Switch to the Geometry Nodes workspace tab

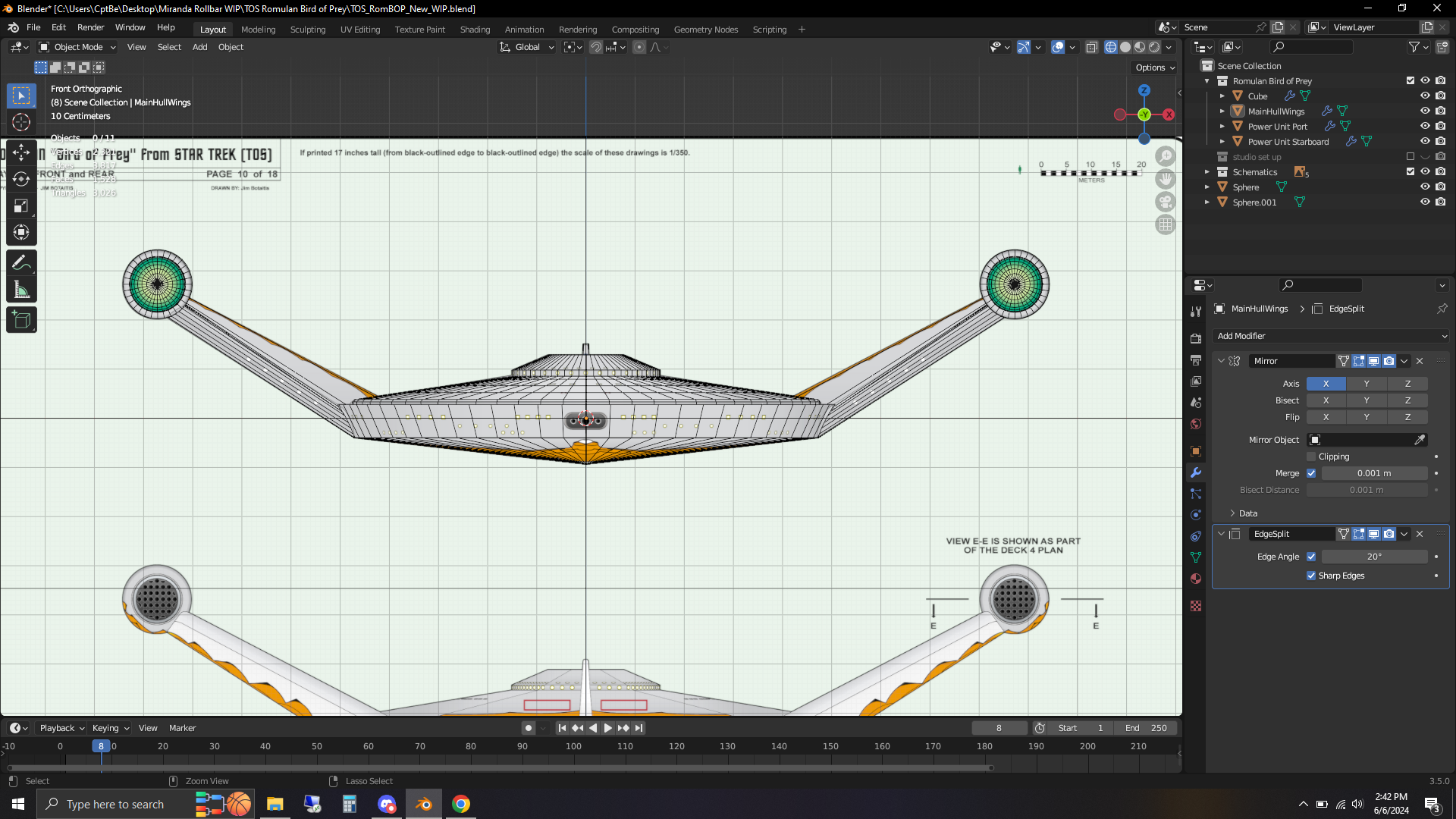tap(705, 30)
